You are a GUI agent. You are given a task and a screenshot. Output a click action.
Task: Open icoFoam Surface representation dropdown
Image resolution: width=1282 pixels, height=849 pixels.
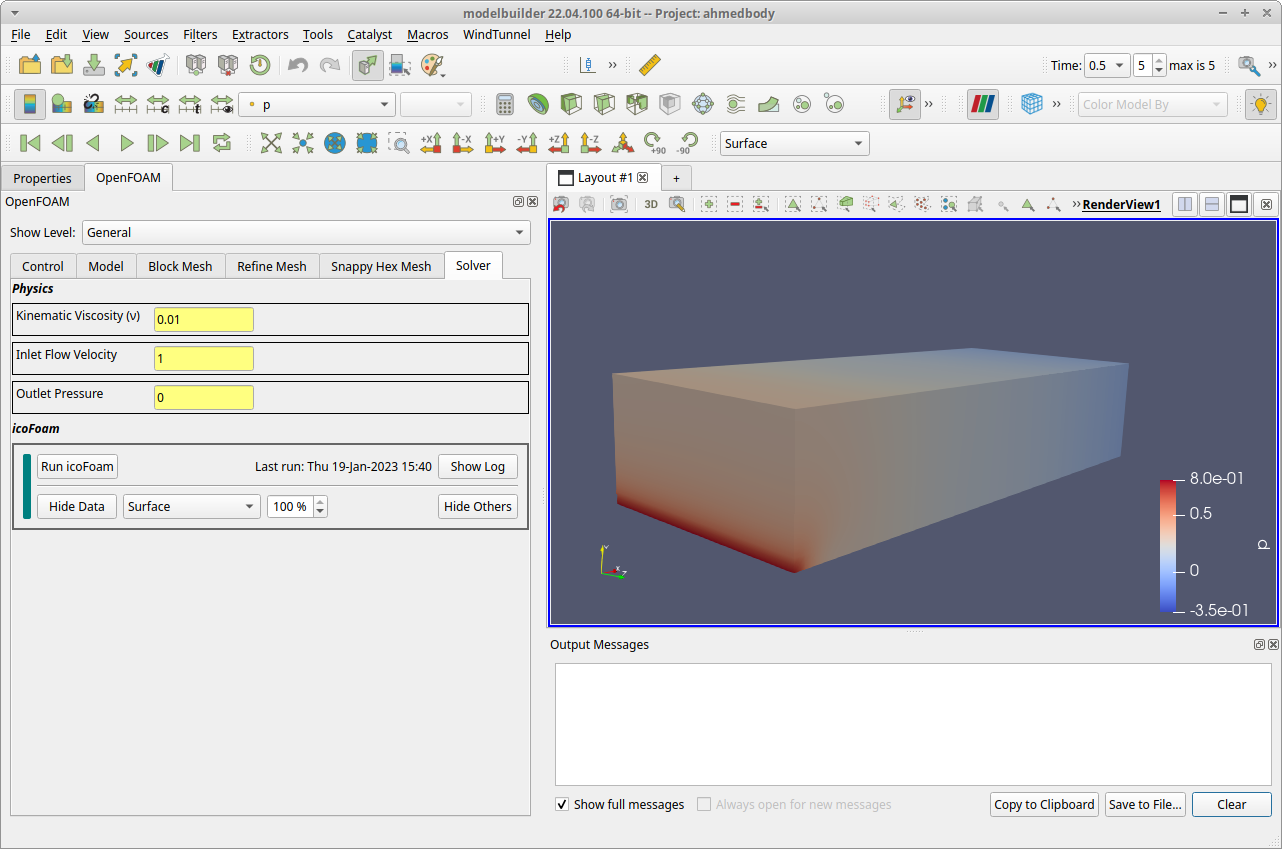[x=192, y=506]
